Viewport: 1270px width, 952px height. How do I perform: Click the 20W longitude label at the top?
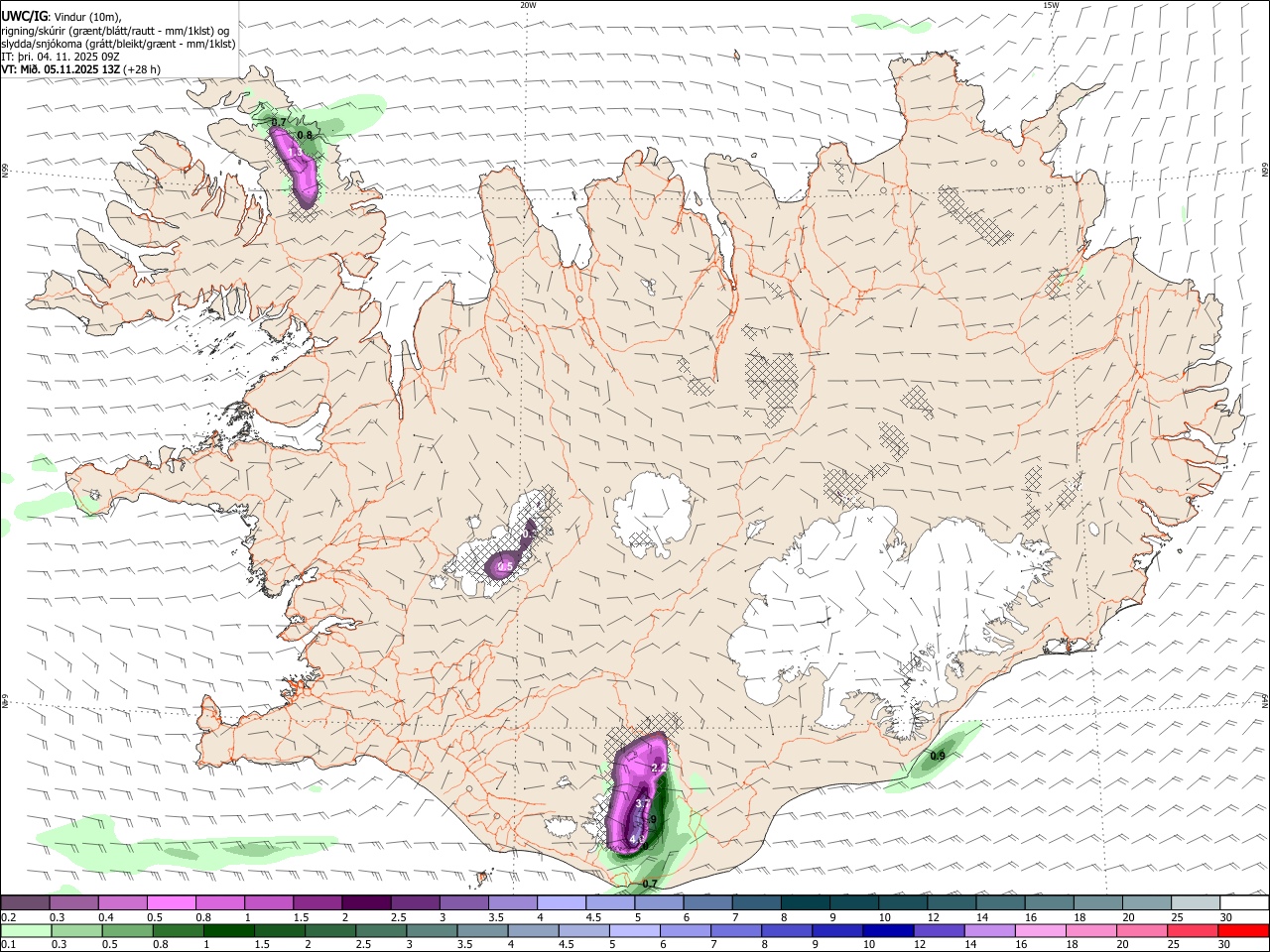pos(528,5)
